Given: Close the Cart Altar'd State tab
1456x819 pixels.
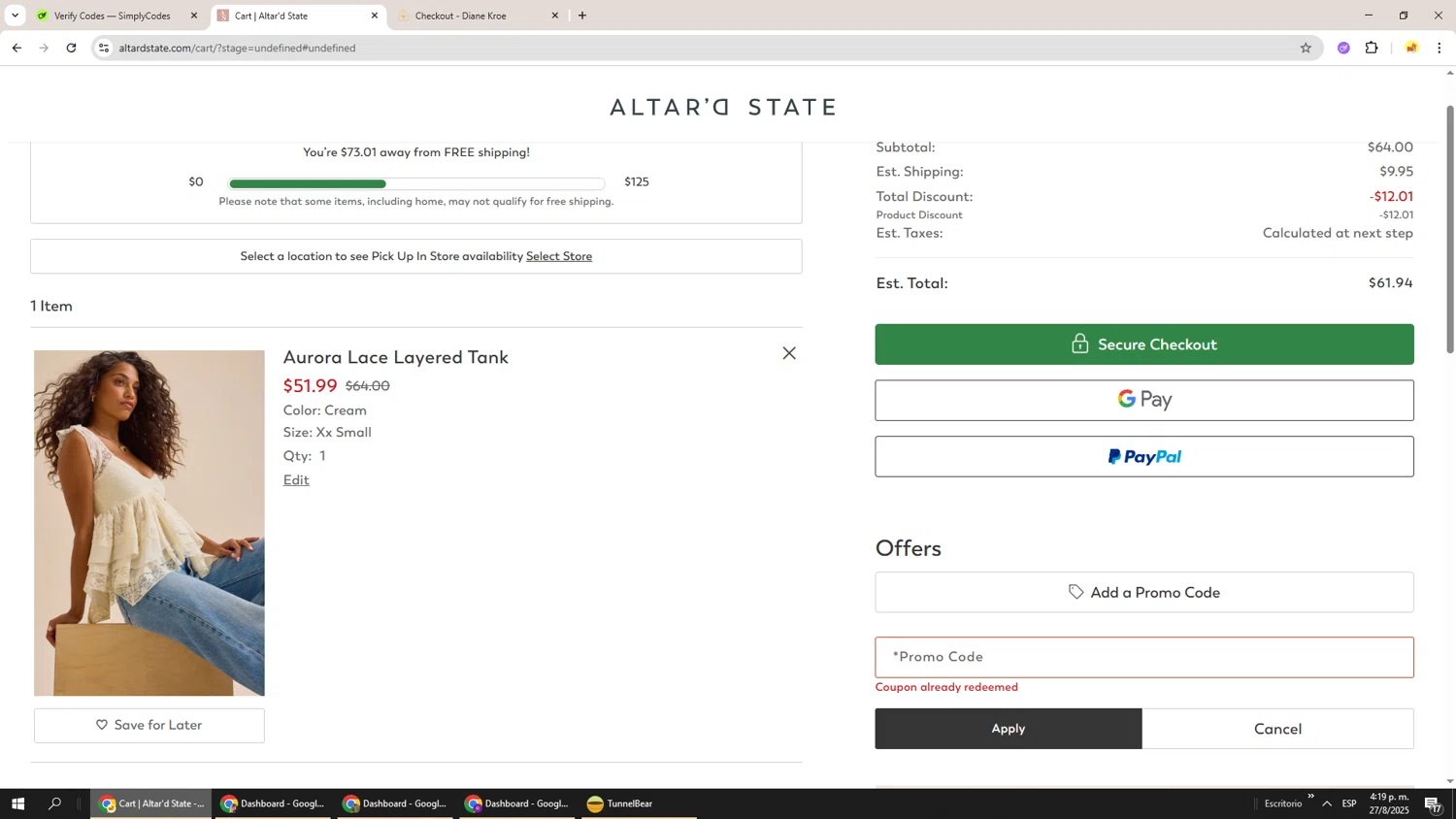Looking at the screenshot, I should (x=375, y=16).
